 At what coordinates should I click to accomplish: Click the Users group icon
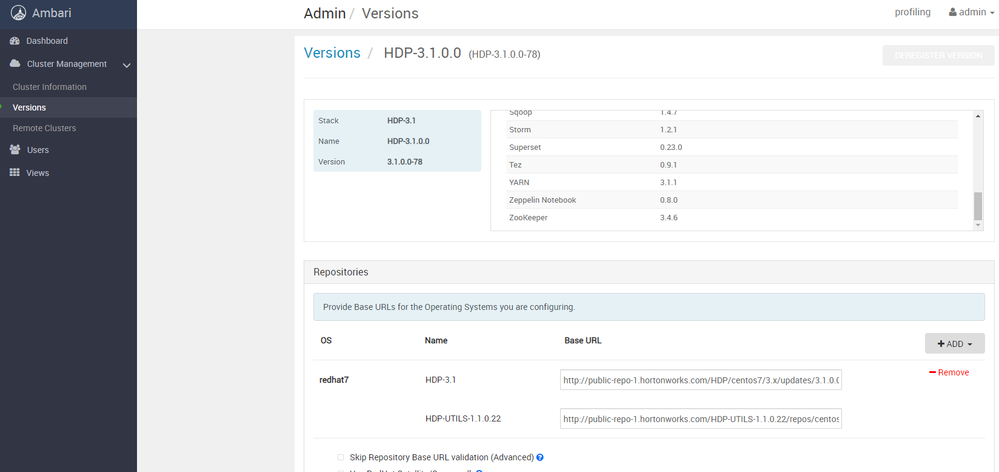pyautogui.click(x=15, y=150)
